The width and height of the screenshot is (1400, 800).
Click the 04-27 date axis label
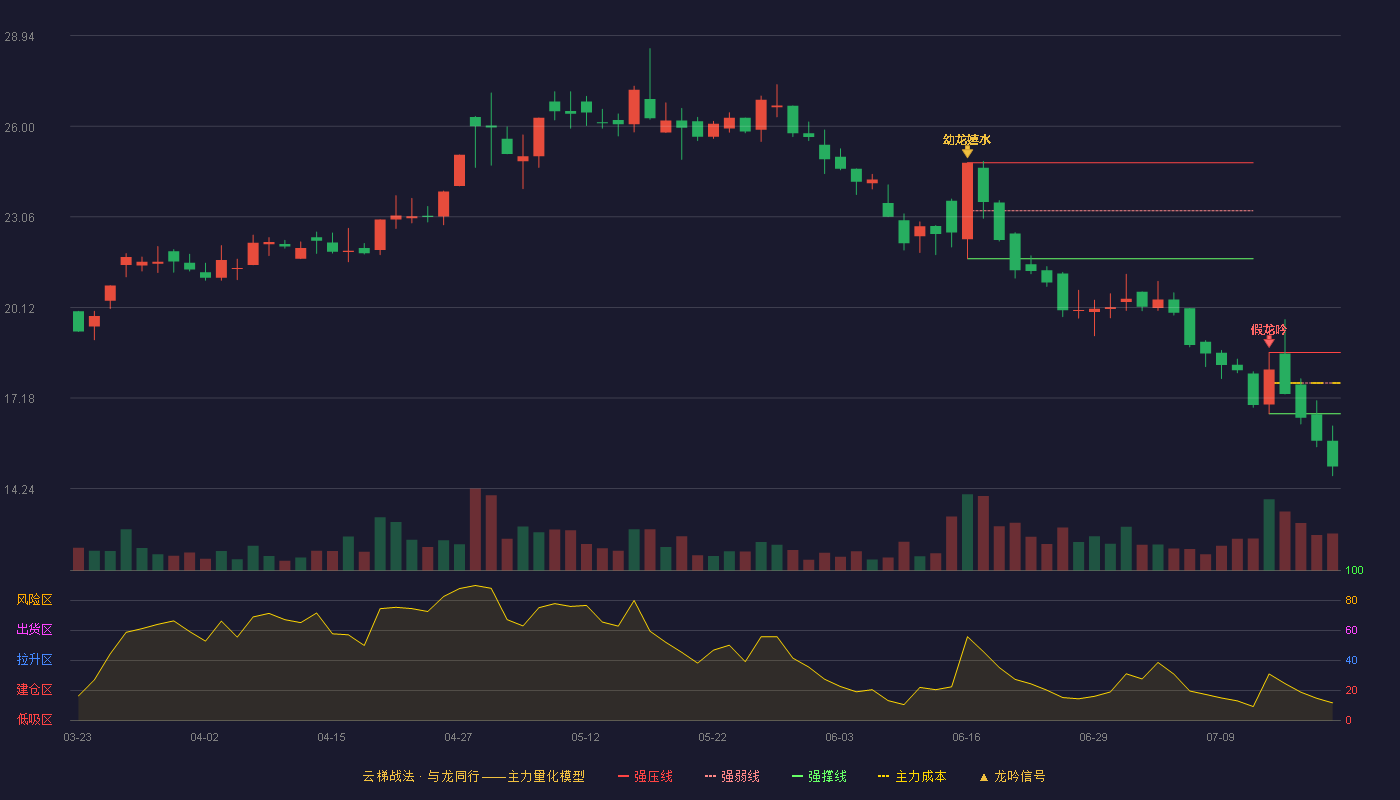(458, 737)
